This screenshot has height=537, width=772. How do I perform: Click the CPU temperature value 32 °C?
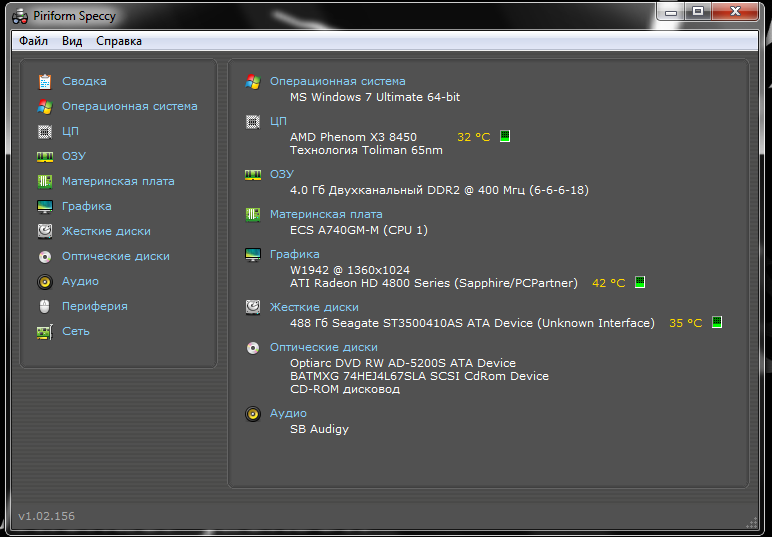tap(474, 137)
